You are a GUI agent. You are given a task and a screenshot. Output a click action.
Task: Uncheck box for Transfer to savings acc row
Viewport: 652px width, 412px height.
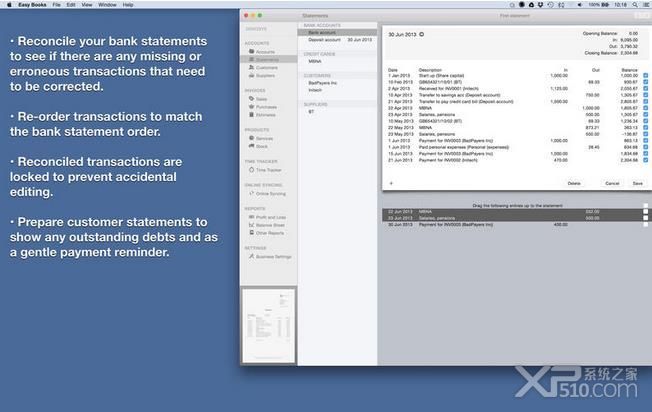coord(645,95)
